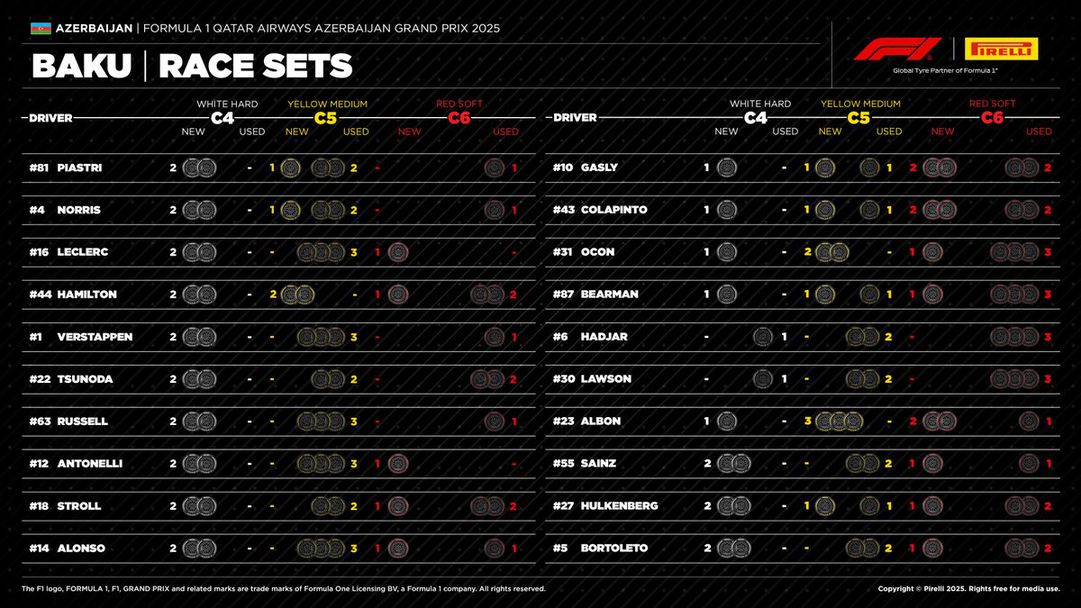Click the Azerbaijan flag icon

coord(40,28)
